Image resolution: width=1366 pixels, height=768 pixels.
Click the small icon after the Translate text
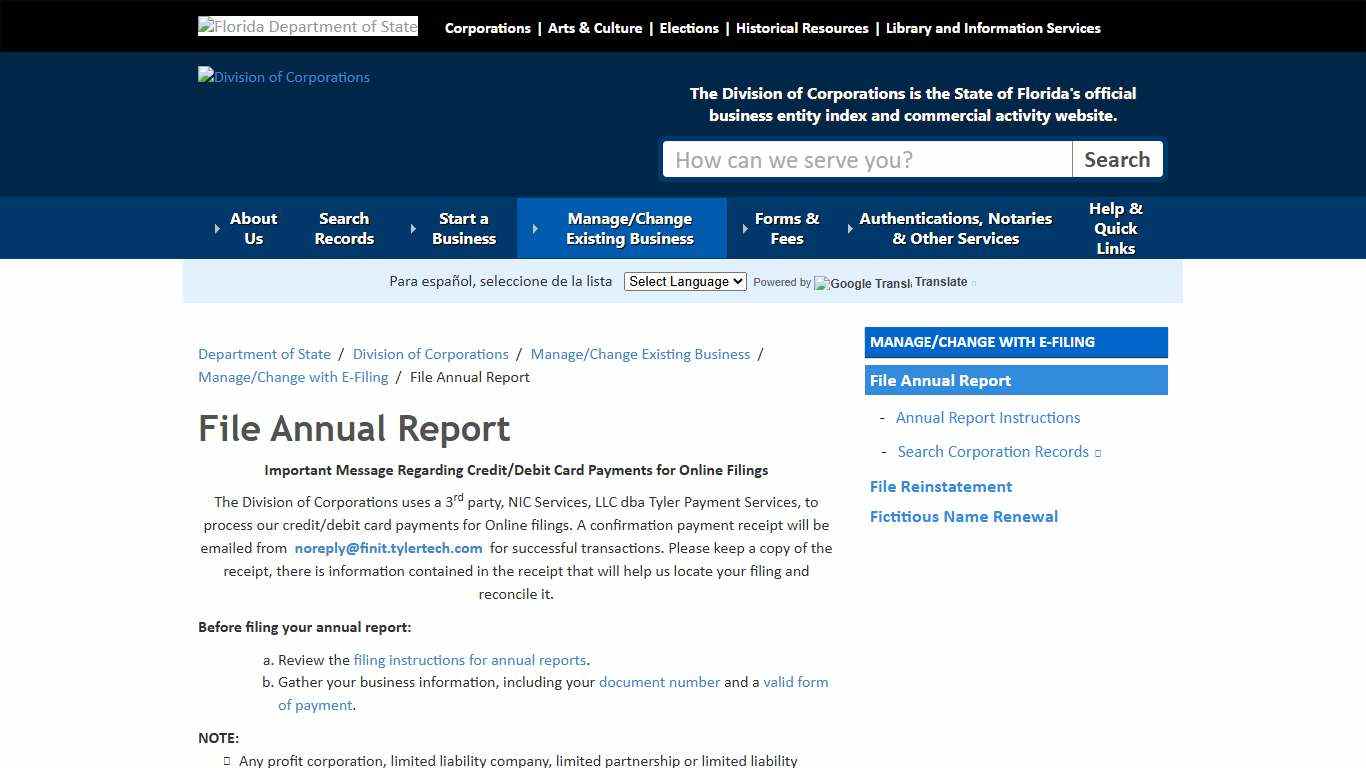click(972, 282)
